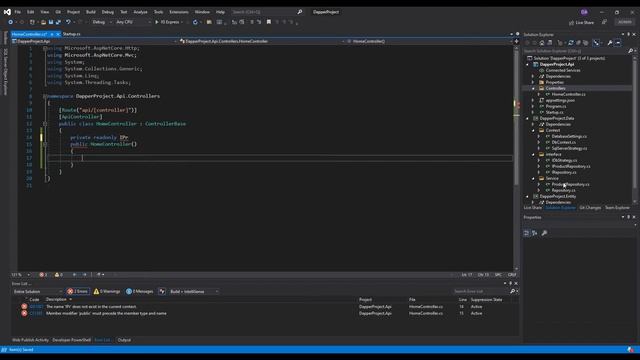
Task: Close the HomeController.cs tab
Action: [58, 34]
